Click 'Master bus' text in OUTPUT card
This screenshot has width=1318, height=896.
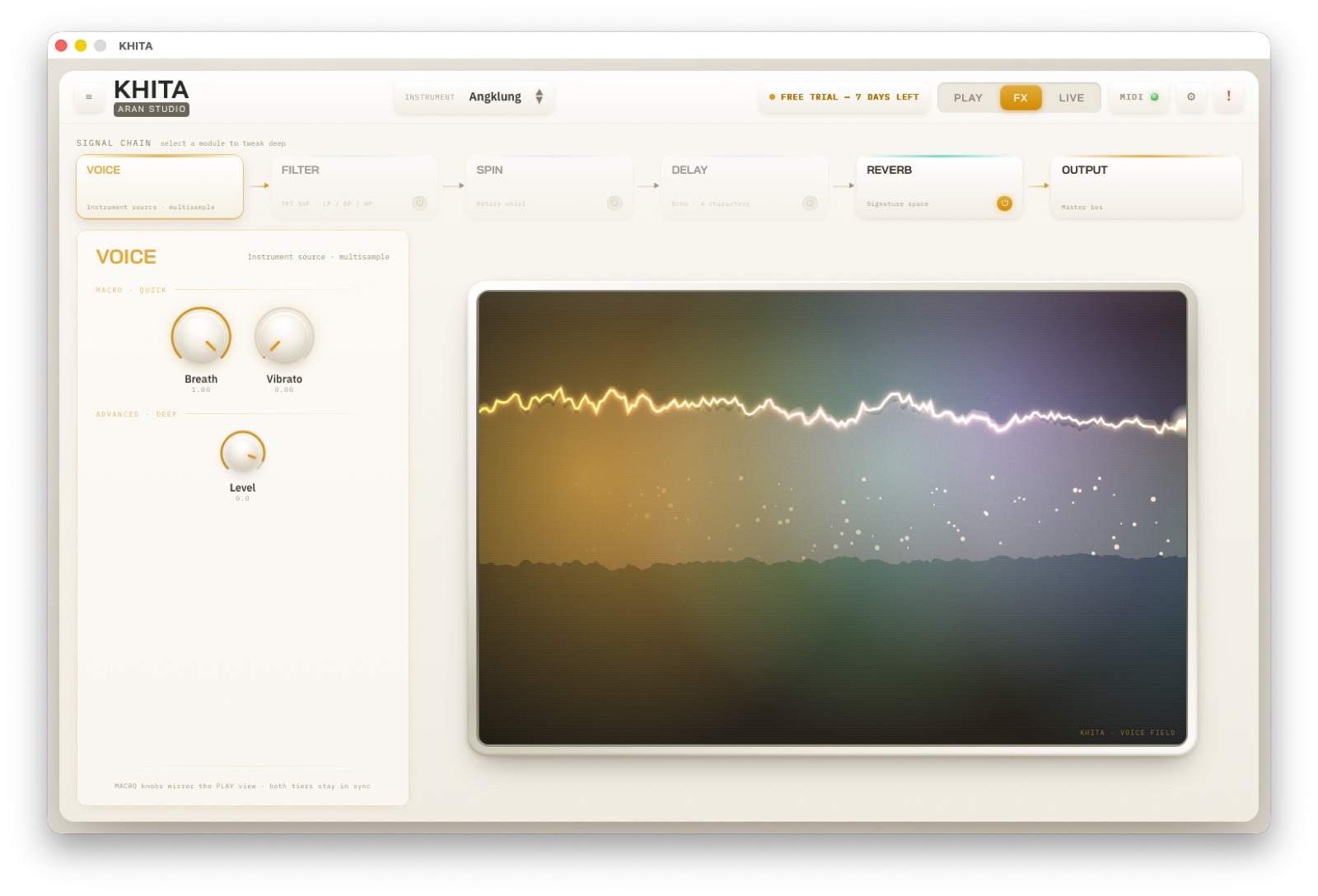click(1082, 208)
